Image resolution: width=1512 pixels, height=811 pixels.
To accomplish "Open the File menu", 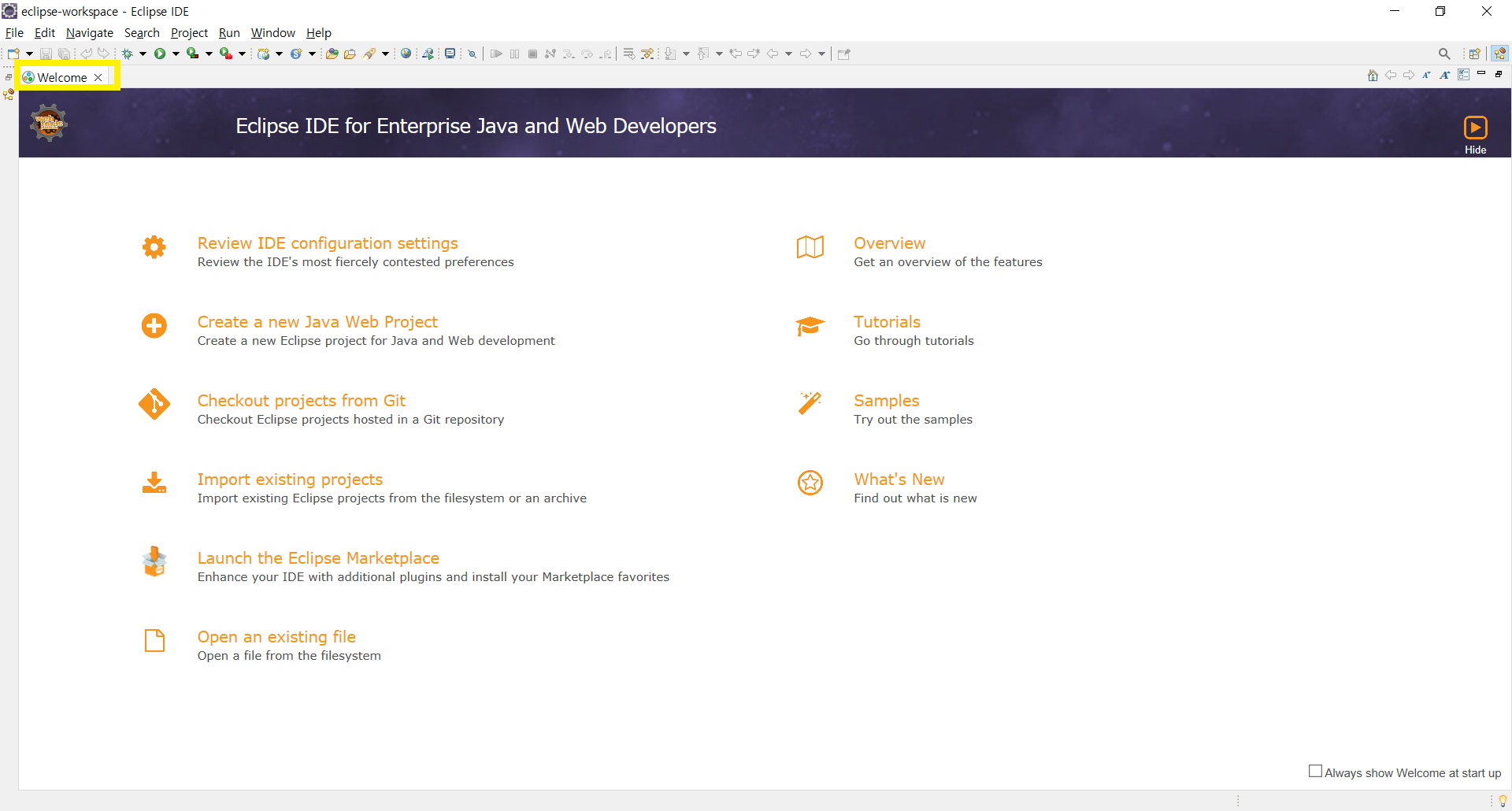I will [14, 32].
